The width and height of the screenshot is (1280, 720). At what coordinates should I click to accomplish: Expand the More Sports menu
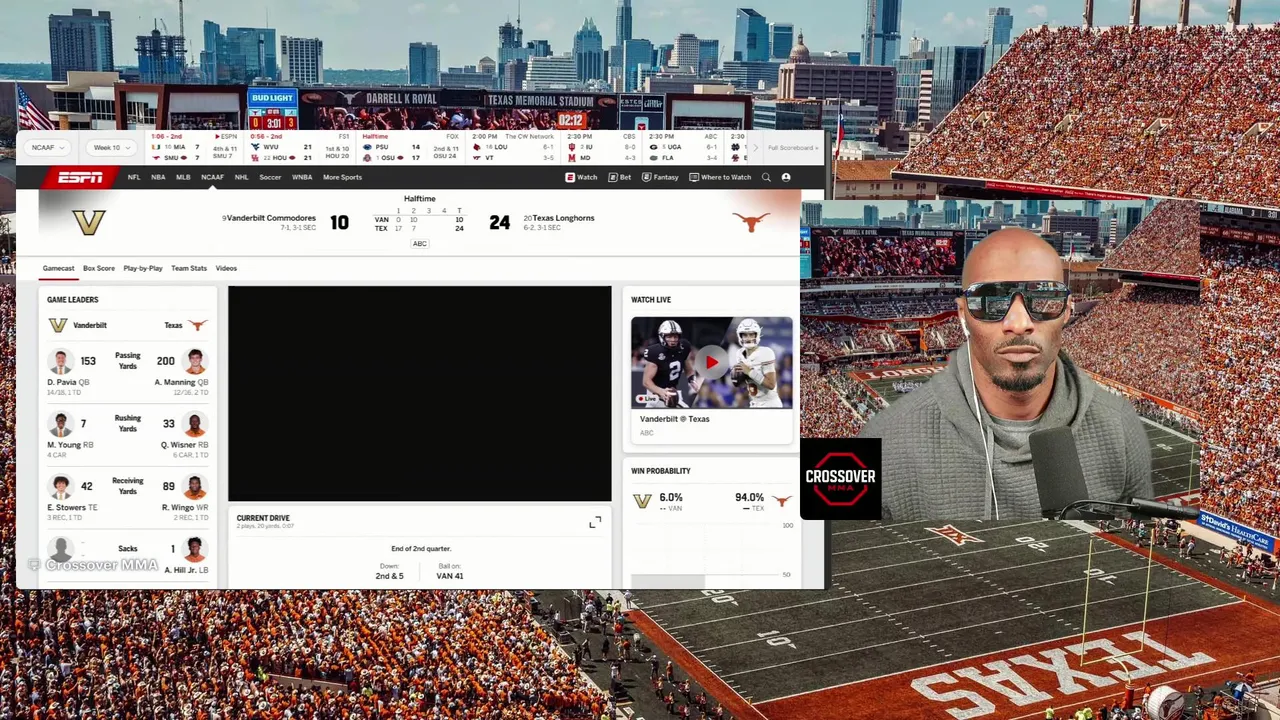[342, 177]
